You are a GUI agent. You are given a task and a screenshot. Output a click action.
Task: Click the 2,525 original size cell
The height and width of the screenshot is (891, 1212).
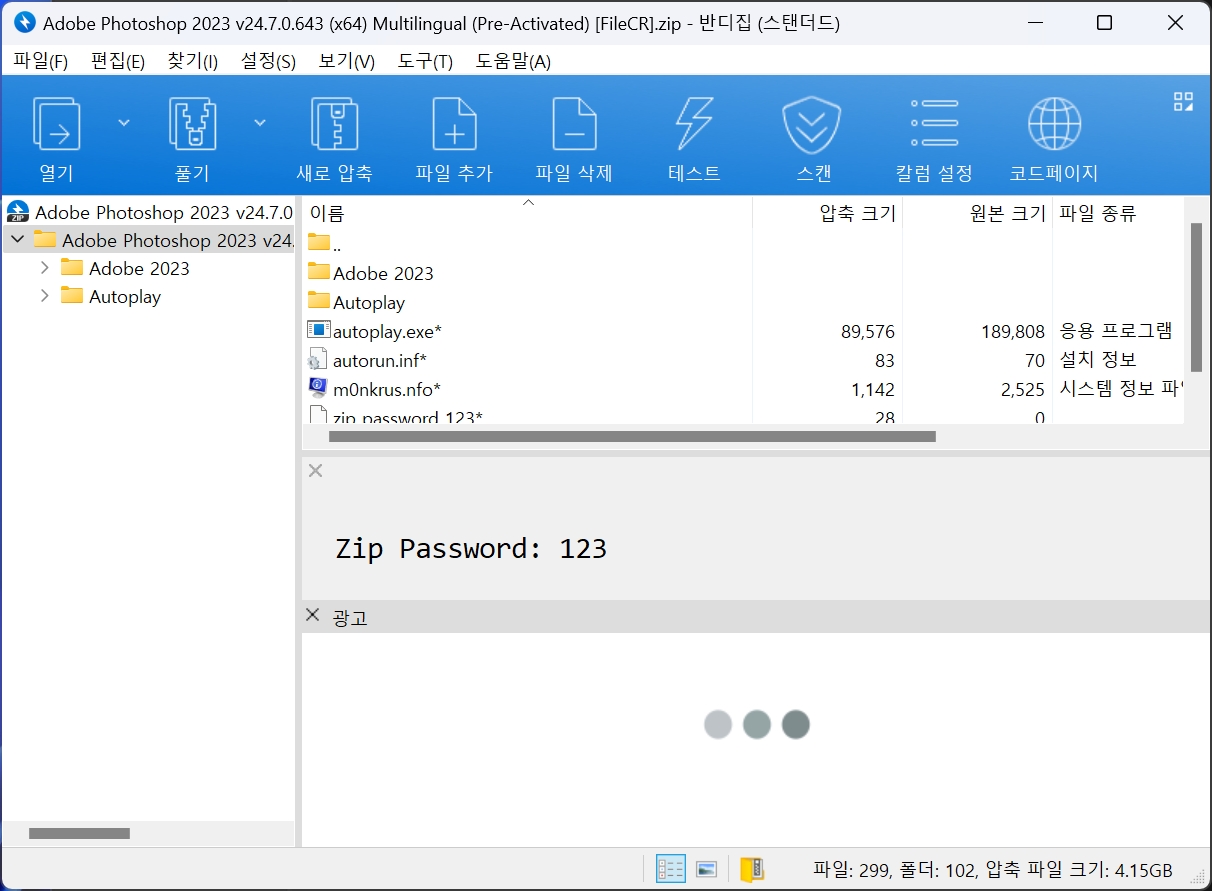click(1023, 389)
